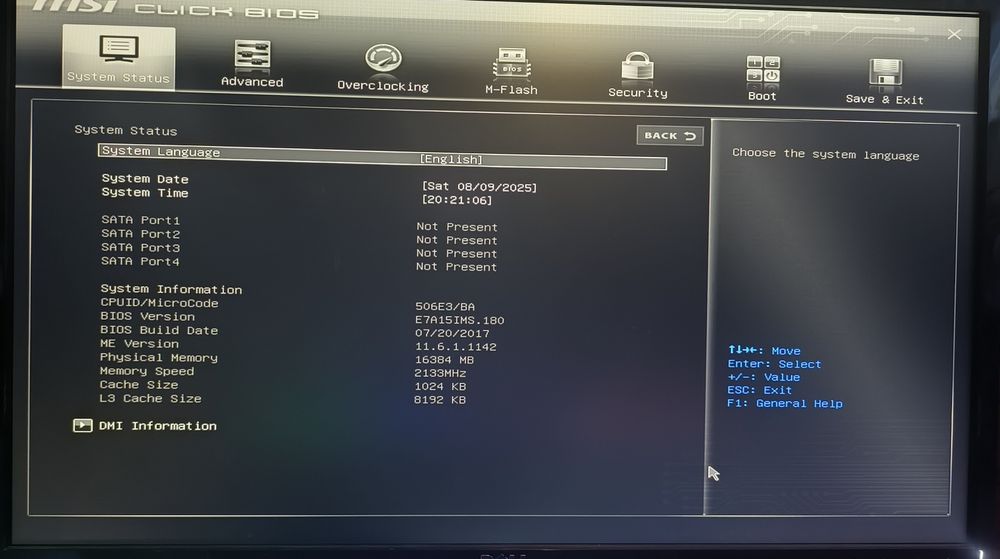This screenshot has height=559, width=1000.
Task: Open the Advanced settings icon
Action: (x=252, y=55)
